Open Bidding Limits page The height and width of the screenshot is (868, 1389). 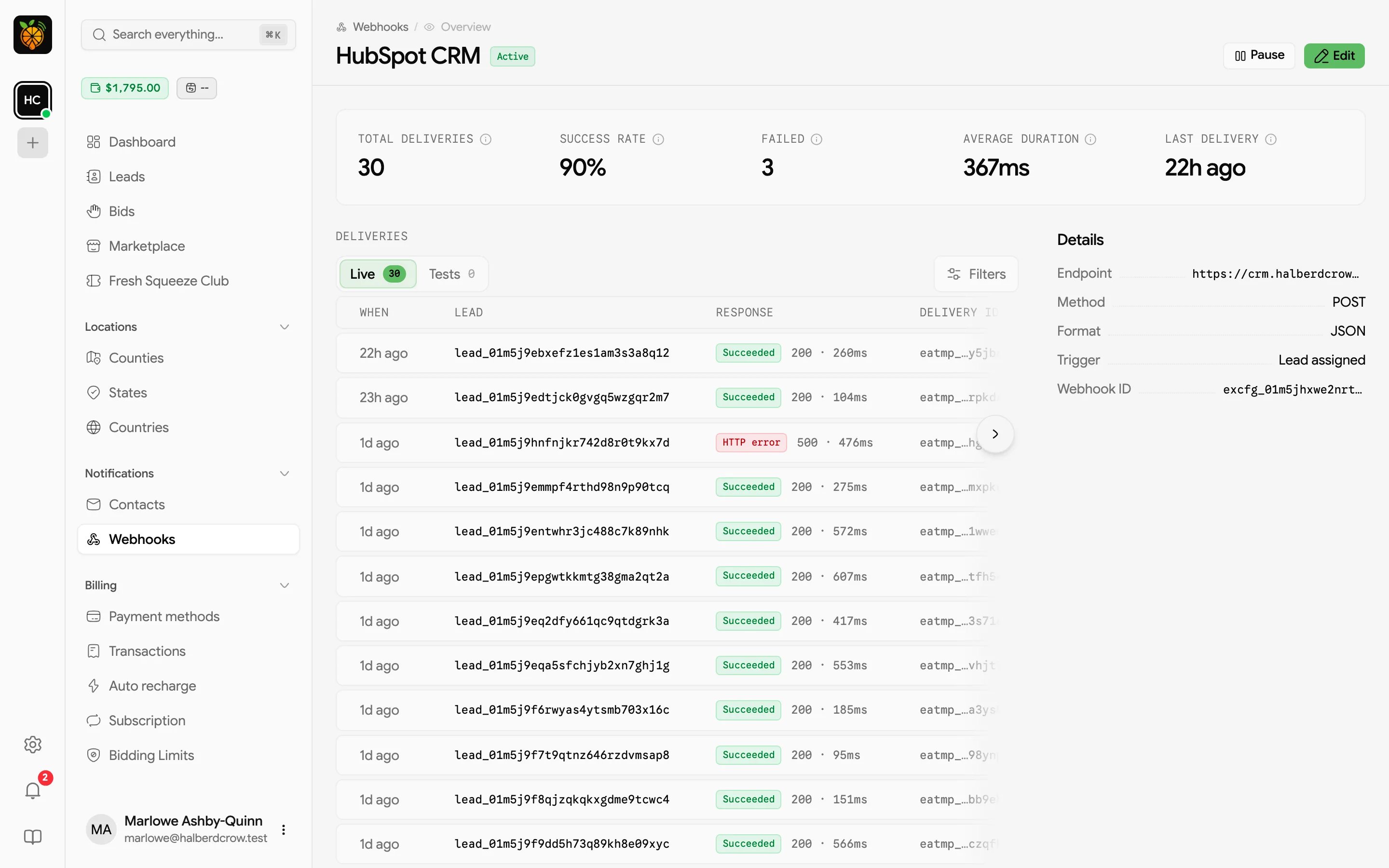tap(188, 755)
